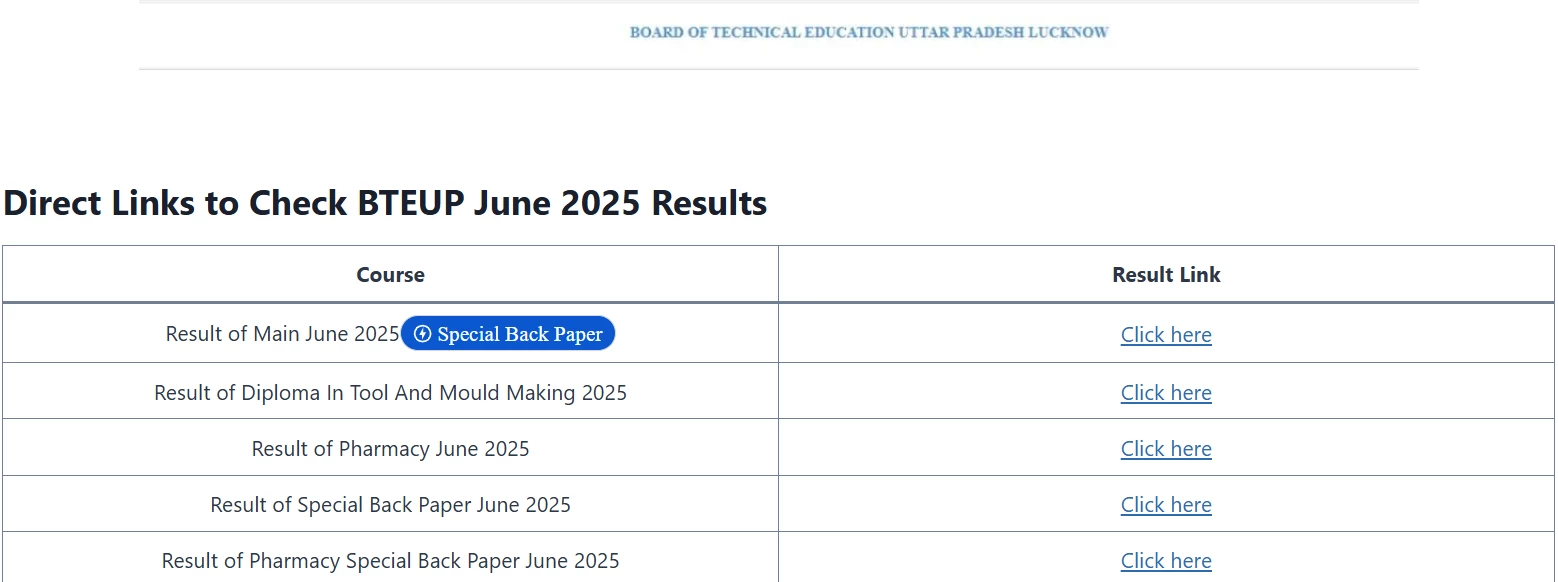Select the Course column header
The image size is (1558, 582).
(390, 274)
